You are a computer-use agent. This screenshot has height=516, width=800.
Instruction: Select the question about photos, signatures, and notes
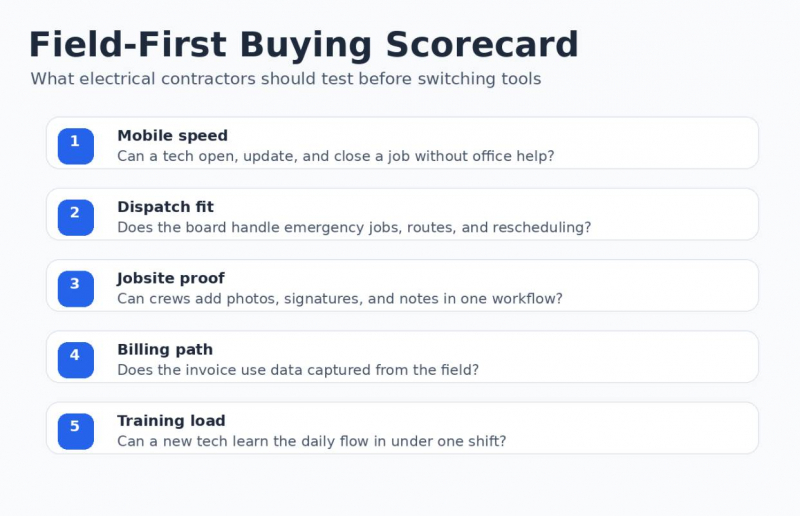[x=340, y=299]
